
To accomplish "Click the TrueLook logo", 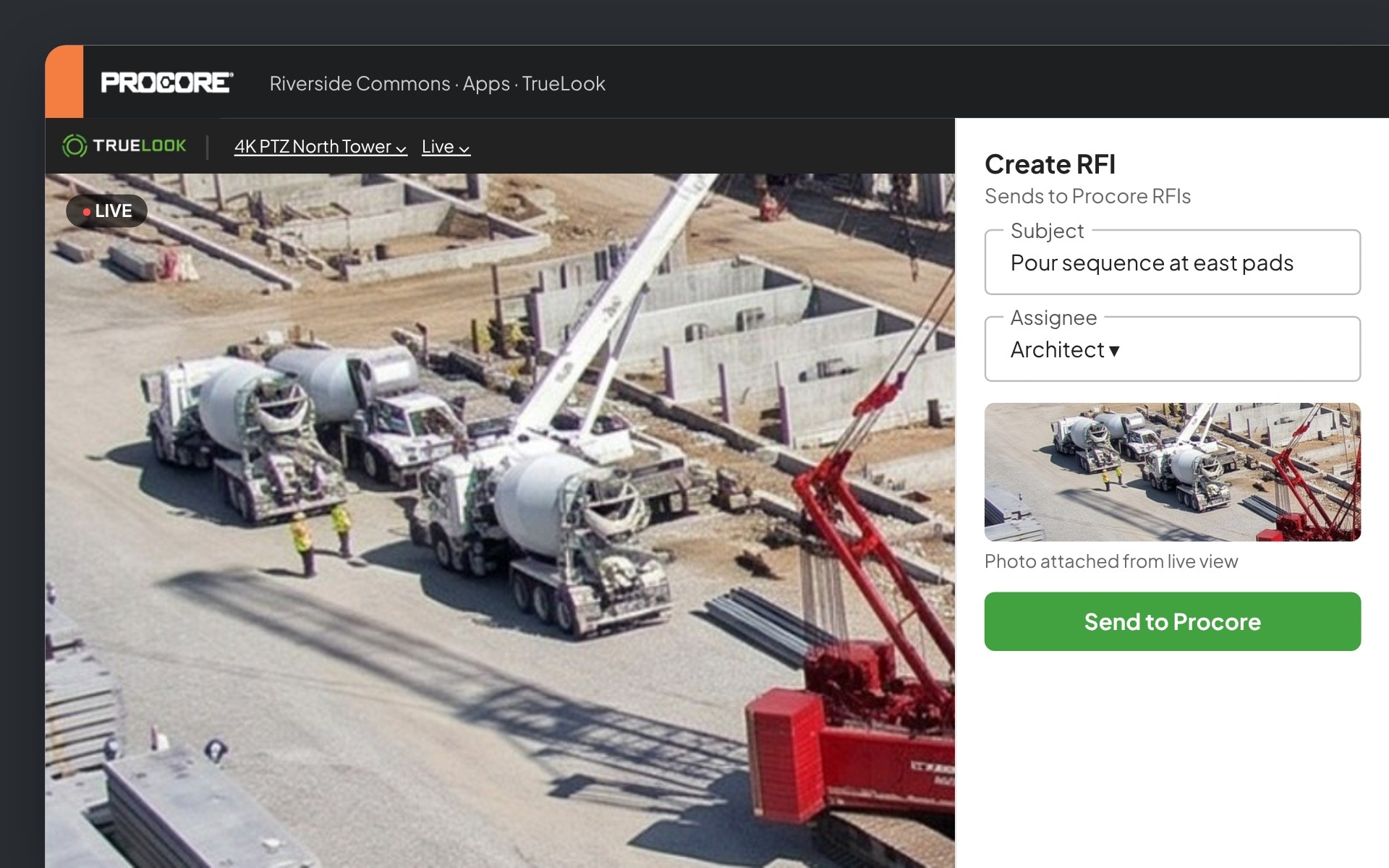I will point(124,146).
